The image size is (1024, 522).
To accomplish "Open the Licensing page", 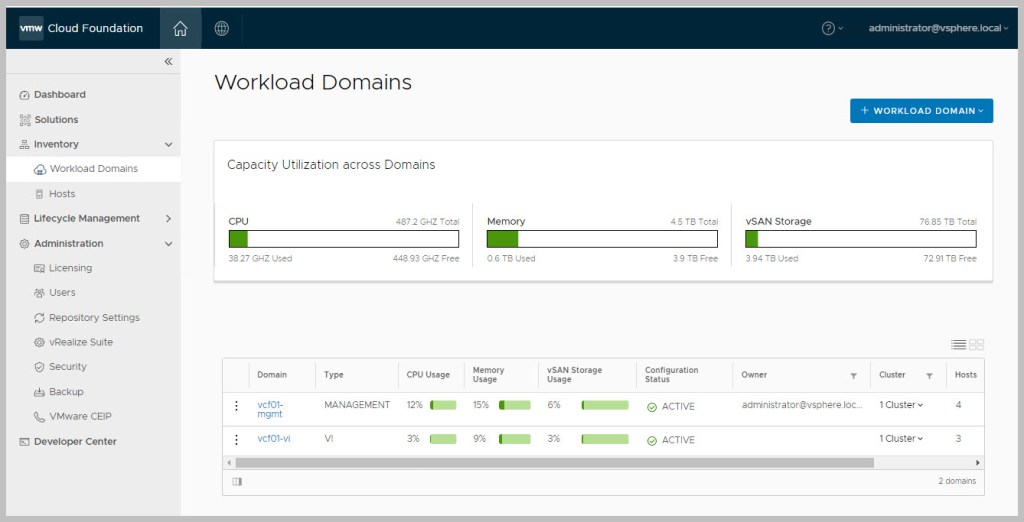I will click(x=70, y=268).
